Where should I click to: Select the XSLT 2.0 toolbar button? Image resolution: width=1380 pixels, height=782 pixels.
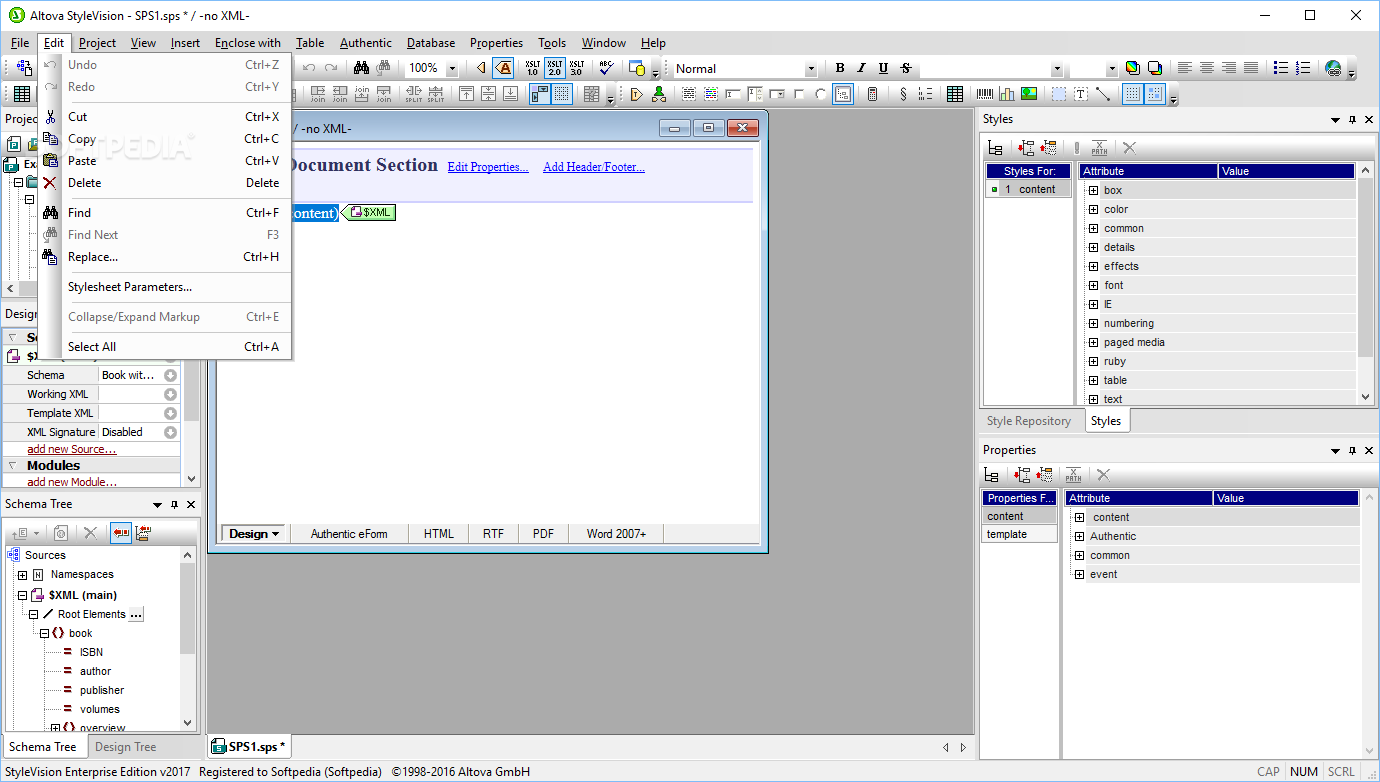[x=554, y=68]
